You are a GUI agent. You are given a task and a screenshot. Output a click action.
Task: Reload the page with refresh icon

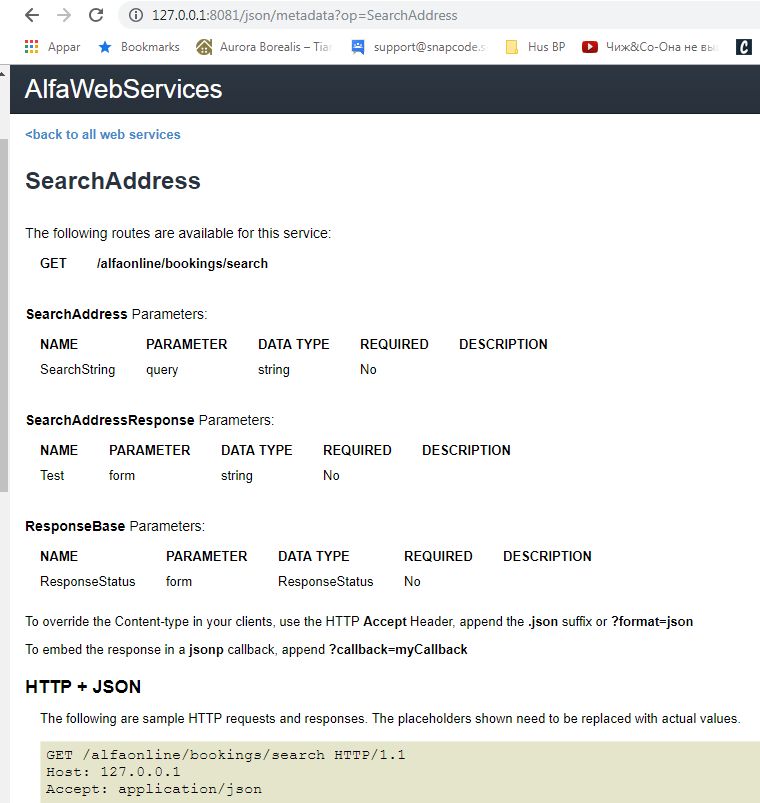tap(96, 15)
